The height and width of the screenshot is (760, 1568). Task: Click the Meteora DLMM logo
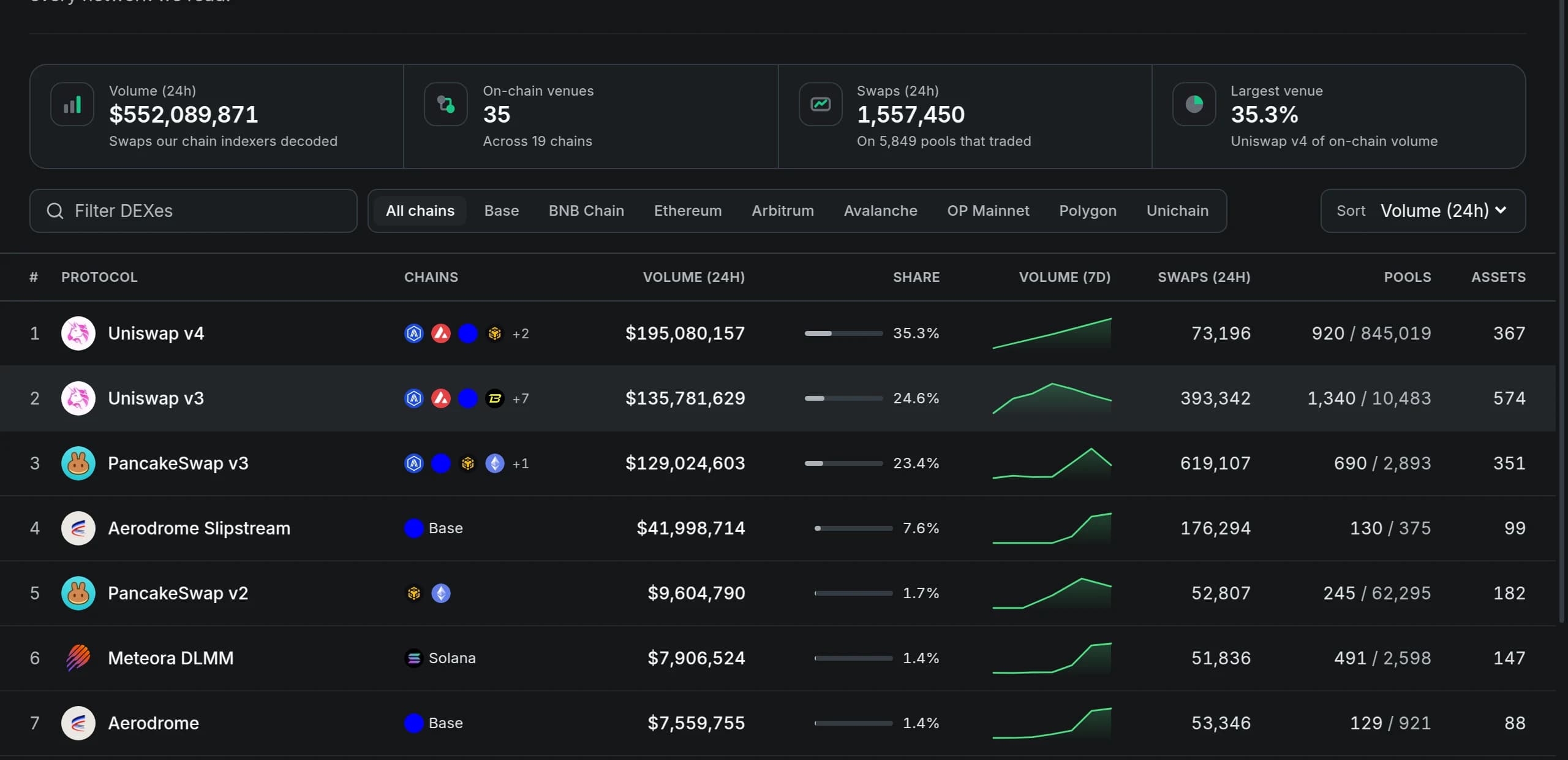(78, 658)
